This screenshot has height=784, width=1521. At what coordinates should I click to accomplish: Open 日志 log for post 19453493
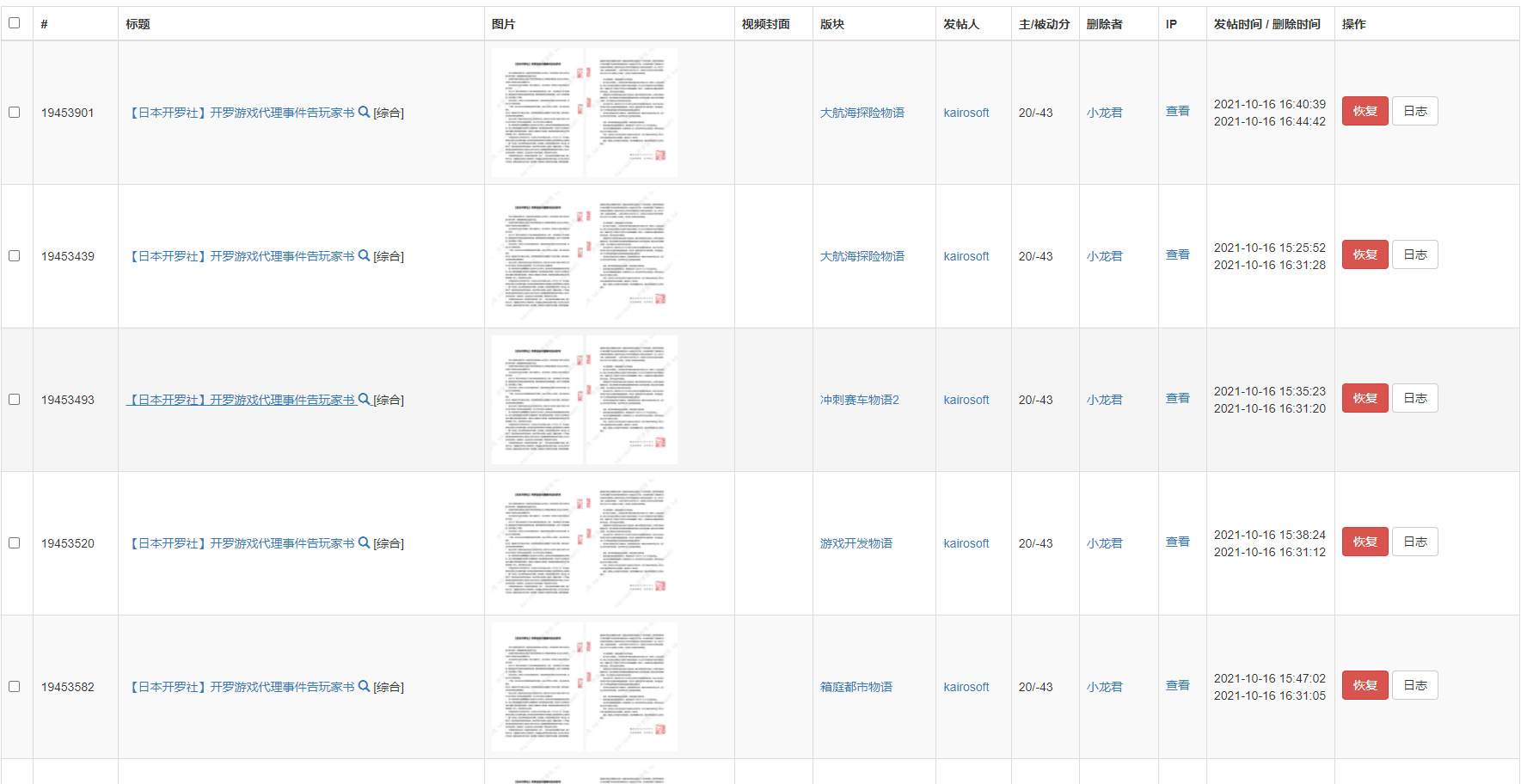click(x=1415, y=398)
